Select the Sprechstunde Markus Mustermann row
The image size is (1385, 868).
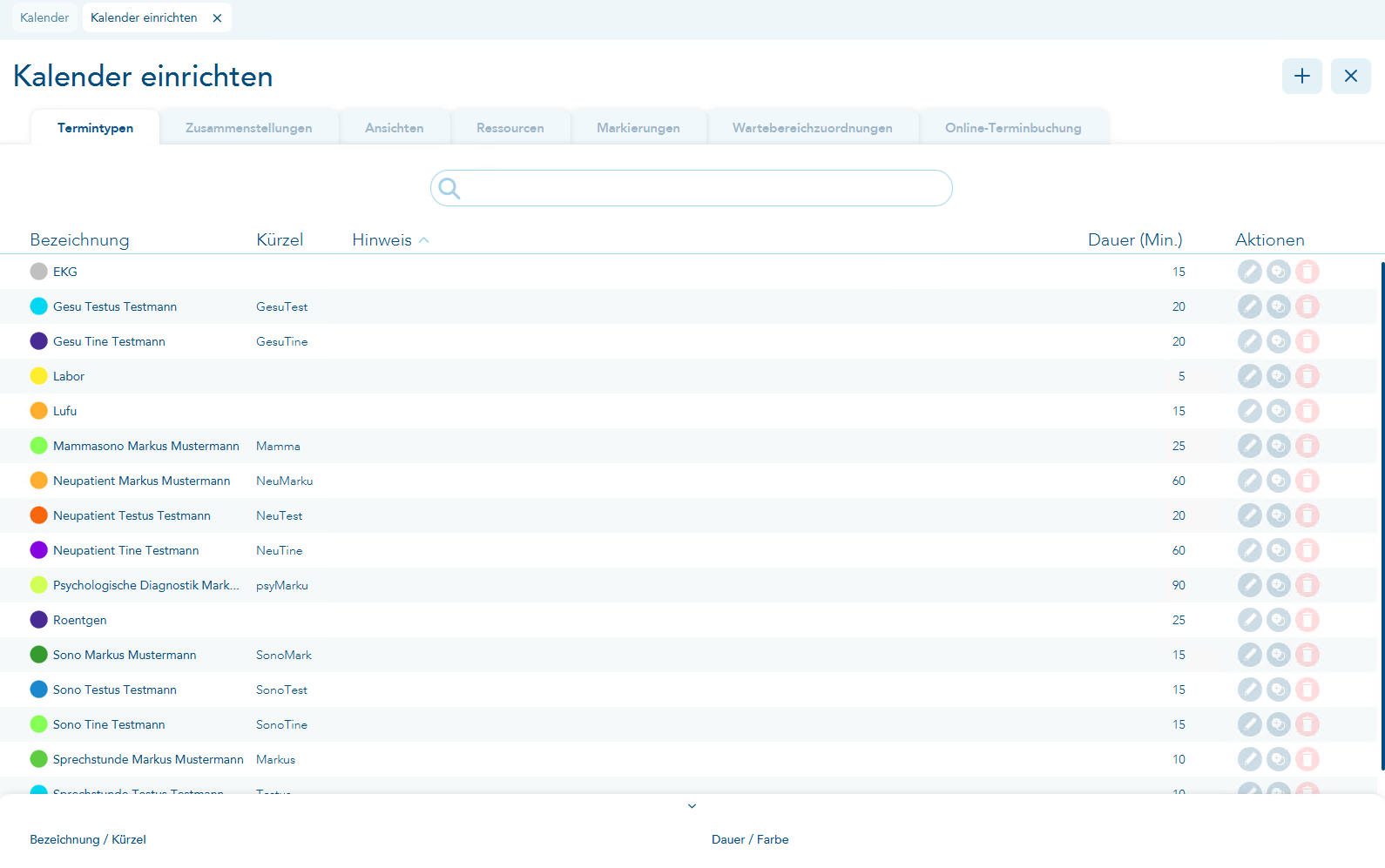pyautogui.click(x=148, y=759)
